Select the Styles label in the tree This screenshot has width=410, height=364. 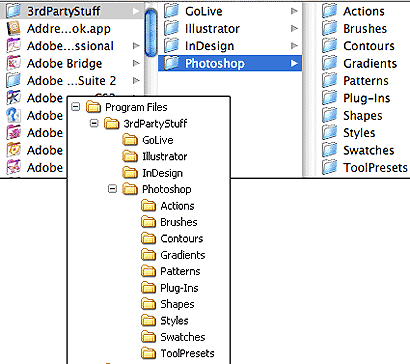pos(174,321)
